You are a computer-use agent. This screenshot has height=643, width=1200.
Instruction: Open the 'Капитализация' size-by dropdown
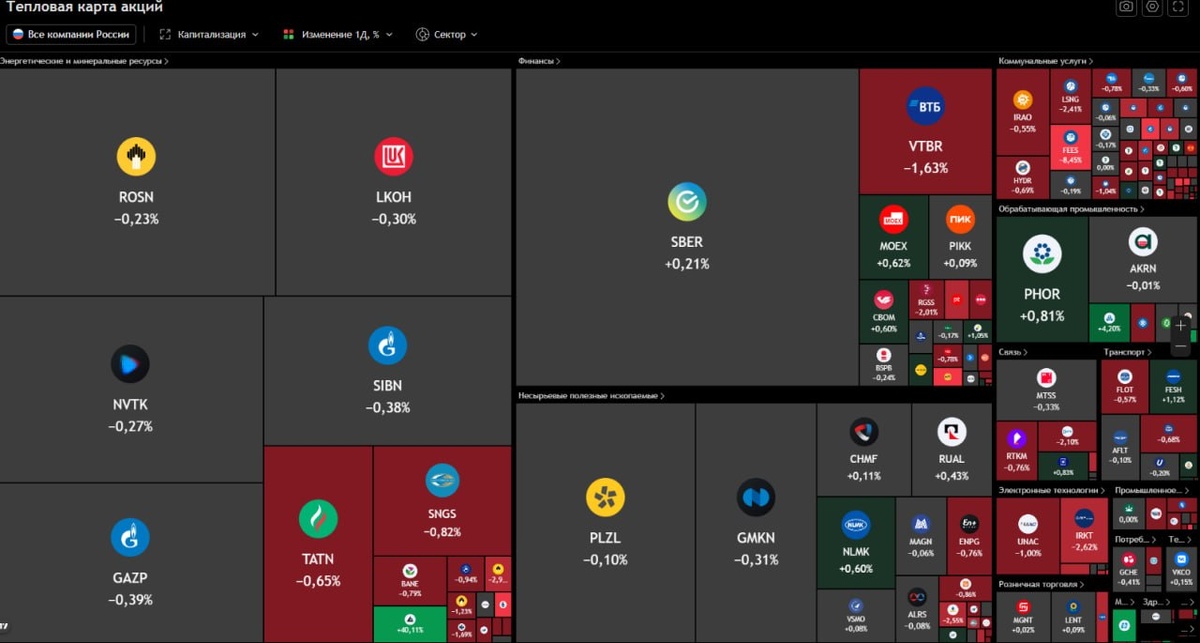point(209,34)
